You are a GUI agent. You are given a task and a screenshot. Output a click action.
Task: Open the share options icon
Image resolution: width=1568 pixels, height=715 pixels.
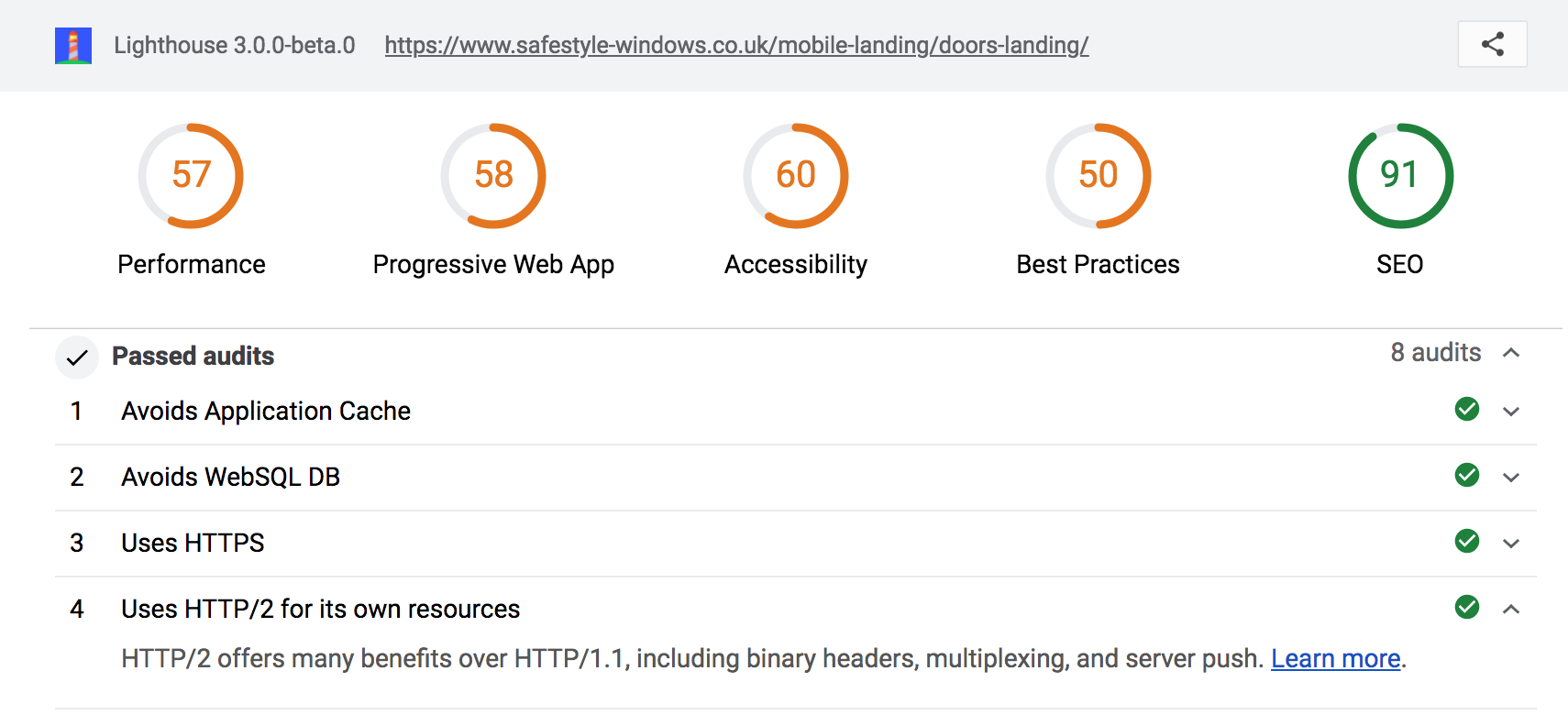click(1491, 44)
